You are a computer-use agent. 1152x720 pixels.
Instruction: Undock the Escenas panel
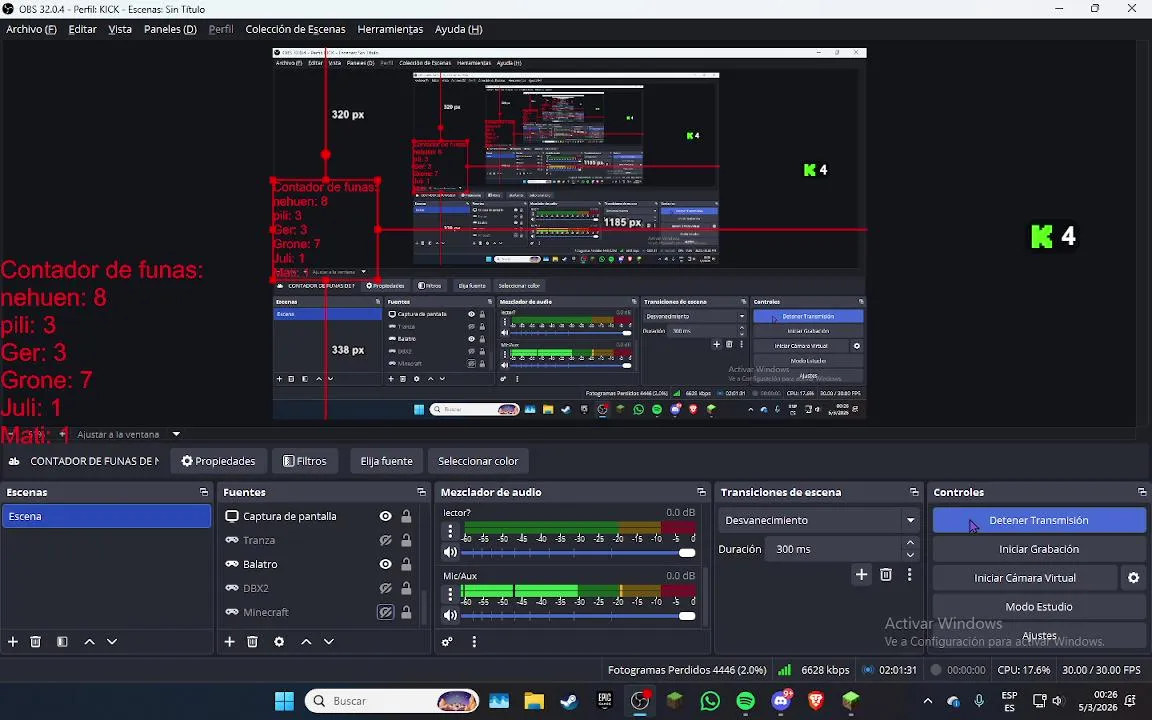[204, 492]
